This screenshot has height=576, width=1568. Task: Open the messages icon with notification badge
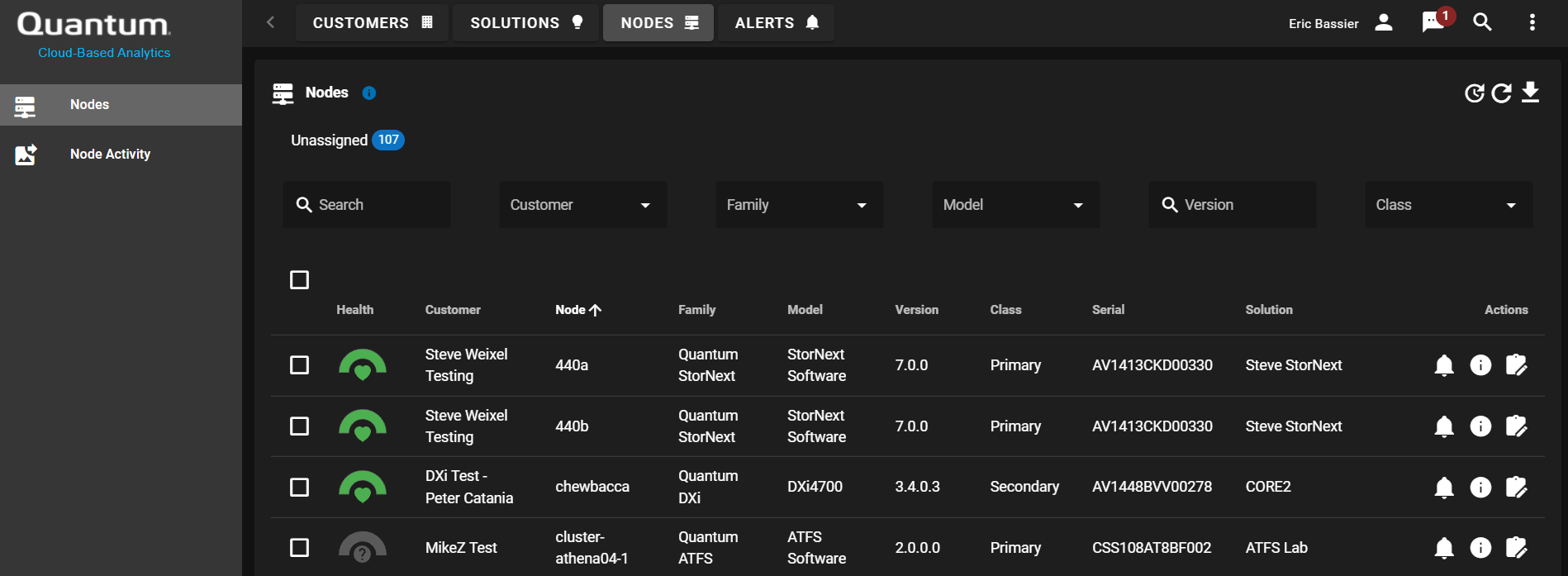coord(1433,22)
